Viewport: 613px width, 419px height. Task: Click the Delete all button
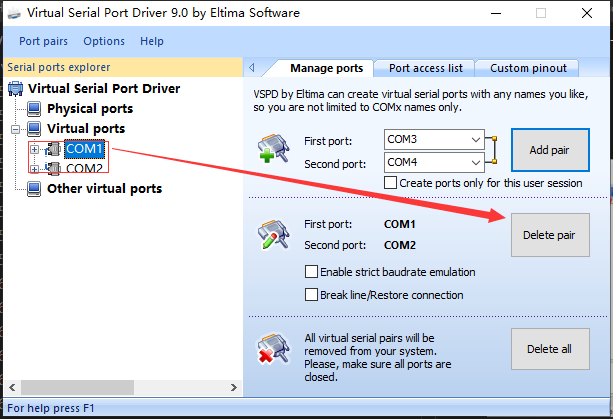coord(550,349)
